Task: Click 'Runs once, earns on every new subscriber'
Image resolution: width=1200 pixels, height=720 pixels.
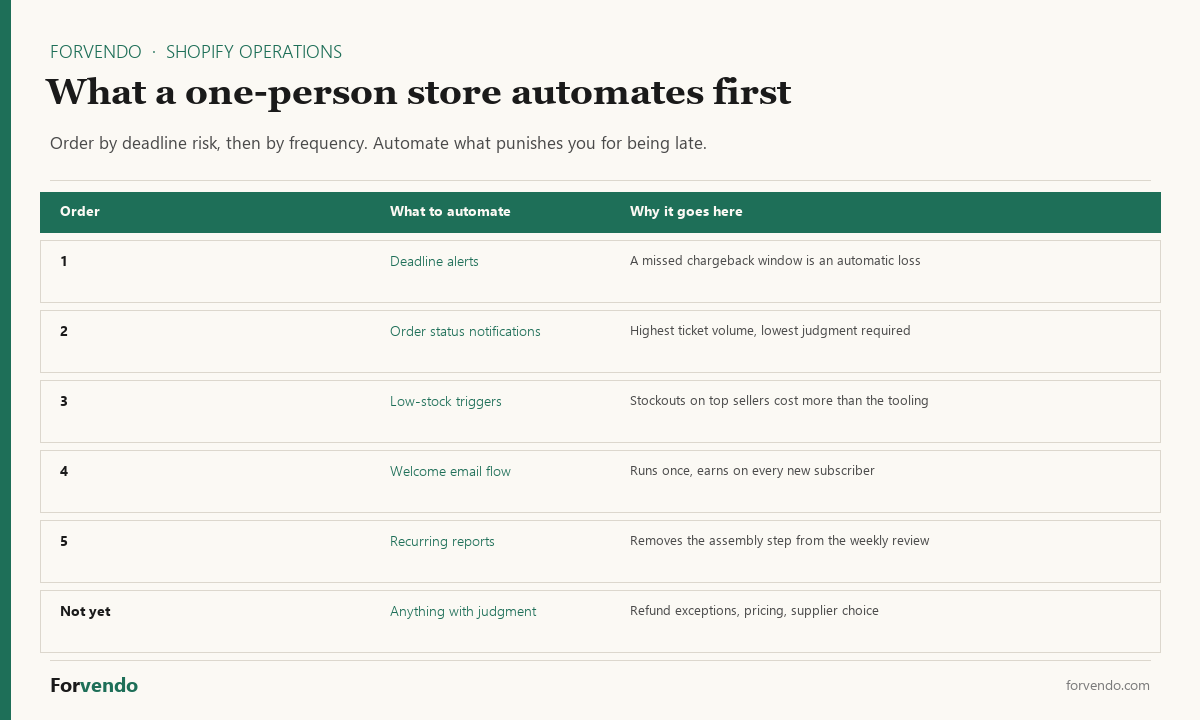Action: 752,471
